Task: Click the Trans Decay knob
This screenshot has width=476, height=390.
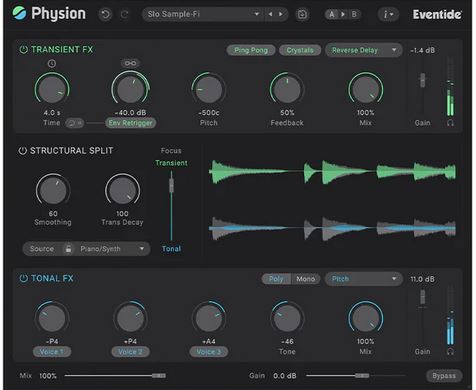Action: point(122,190)
